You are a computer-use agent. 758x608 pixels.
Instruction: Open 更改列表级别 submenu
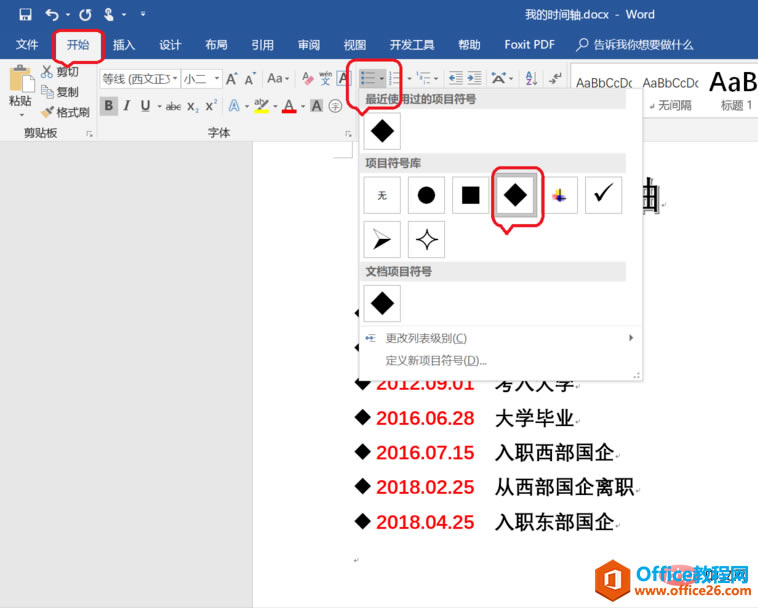[x=500, y=338]
